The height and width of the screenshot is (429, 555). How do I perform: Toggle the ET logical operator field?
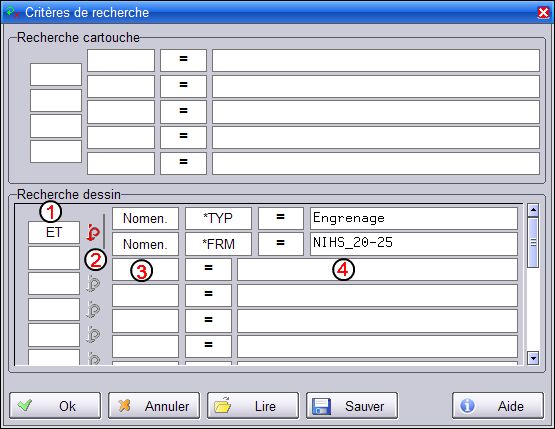(54, 233)
